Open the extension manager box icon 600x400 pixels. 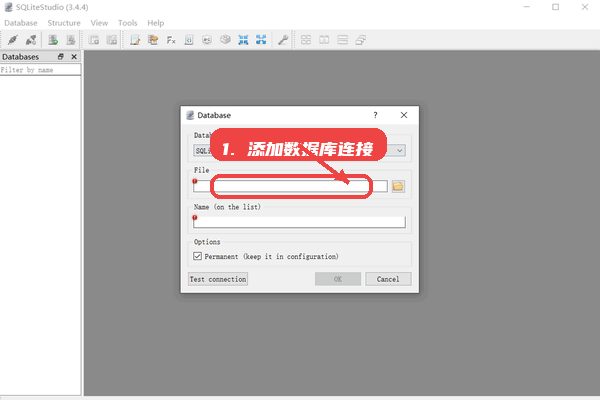coord(225,40)
